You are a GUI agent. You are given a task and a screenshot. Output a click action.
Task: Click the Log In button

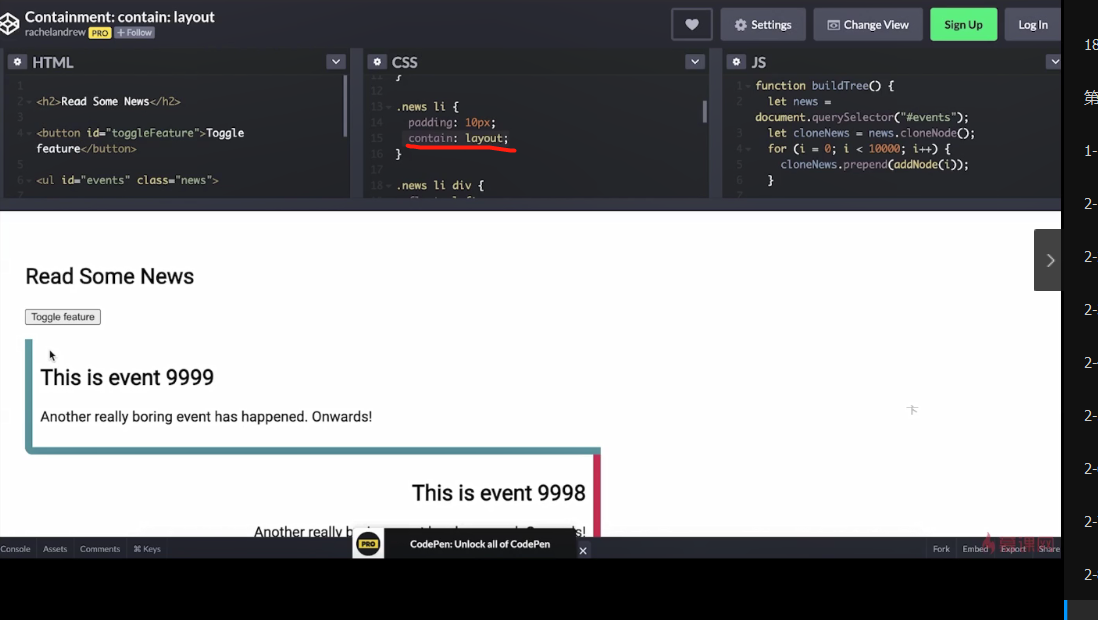pyautogui.click(x=1033, y=25)
